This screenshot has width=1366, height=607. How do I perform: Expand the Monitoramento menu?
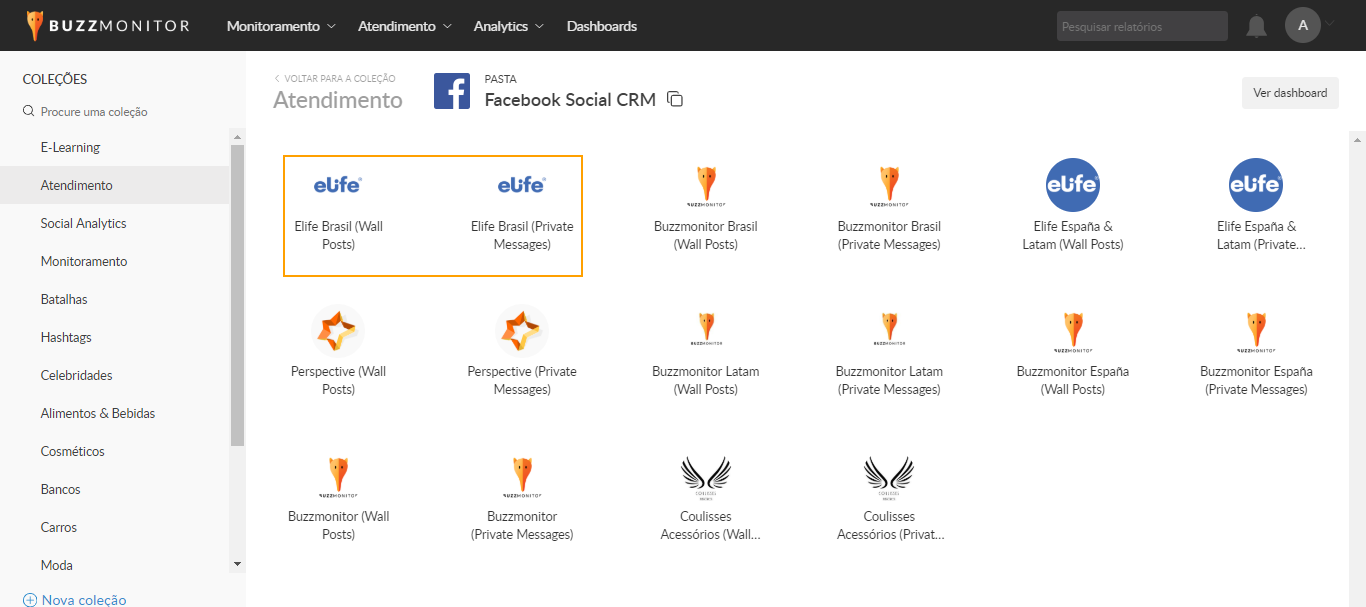281,26
